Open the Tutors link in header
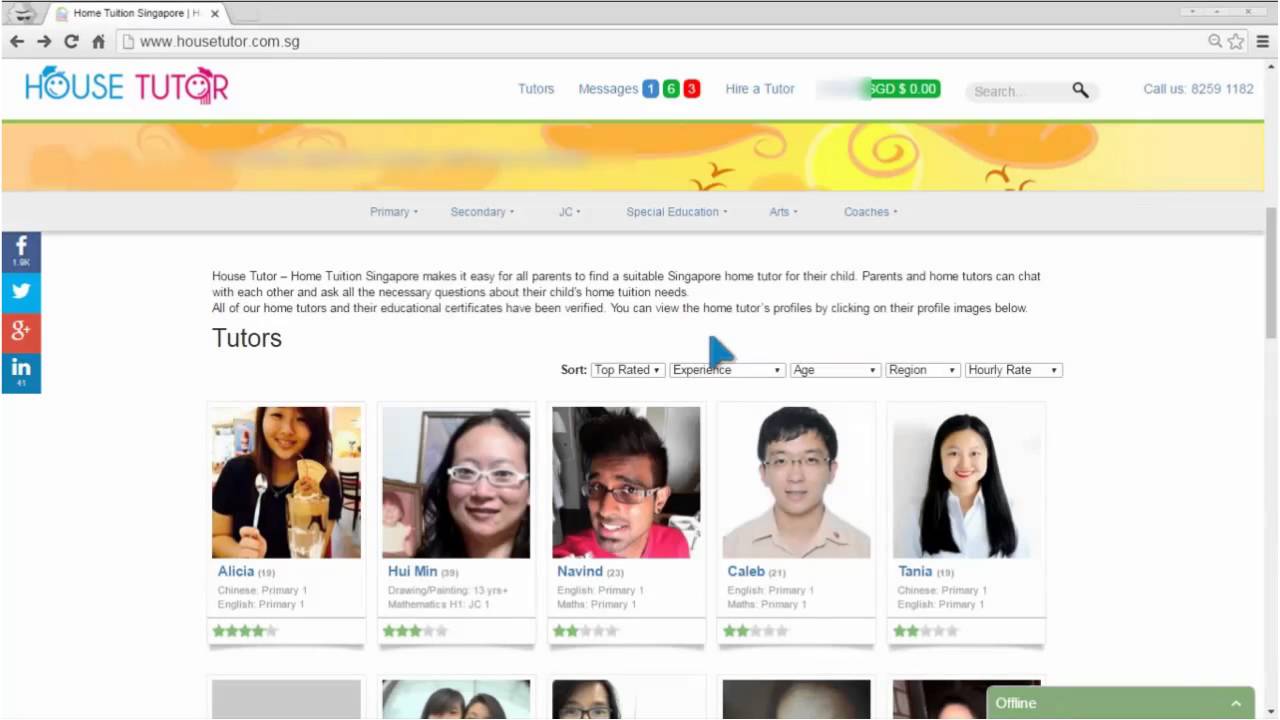This screenshot has height=720, width=1280. pyautogui.click(x=536, y=89)
